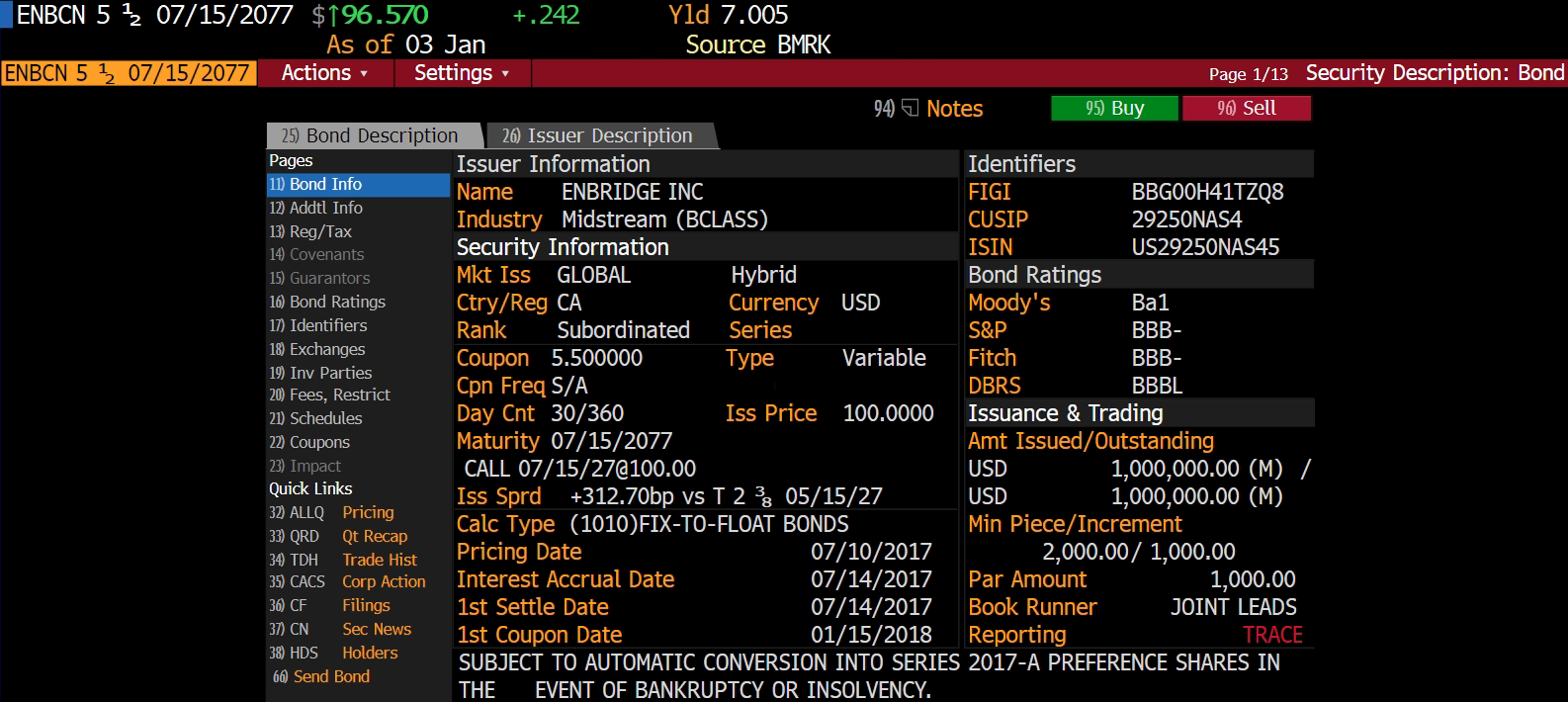The height and width of the screenshot is (702, 1568).
Task: Open the Actions dropdown menu
Action: coord(325,73)
